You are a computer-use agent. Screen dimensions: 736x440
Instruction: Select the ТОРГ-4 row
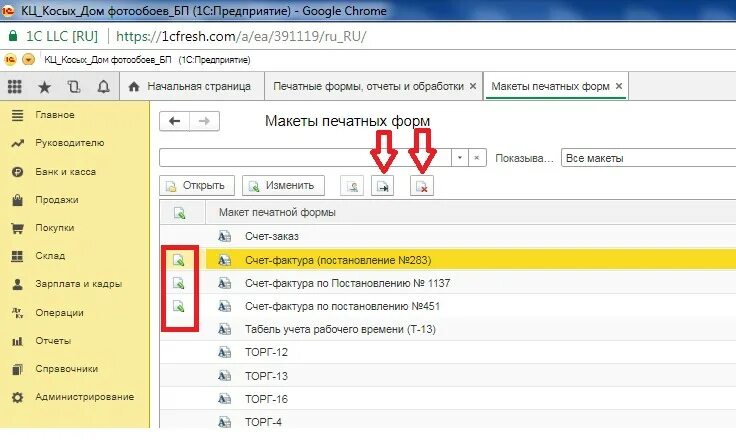(x=448, y=421)
